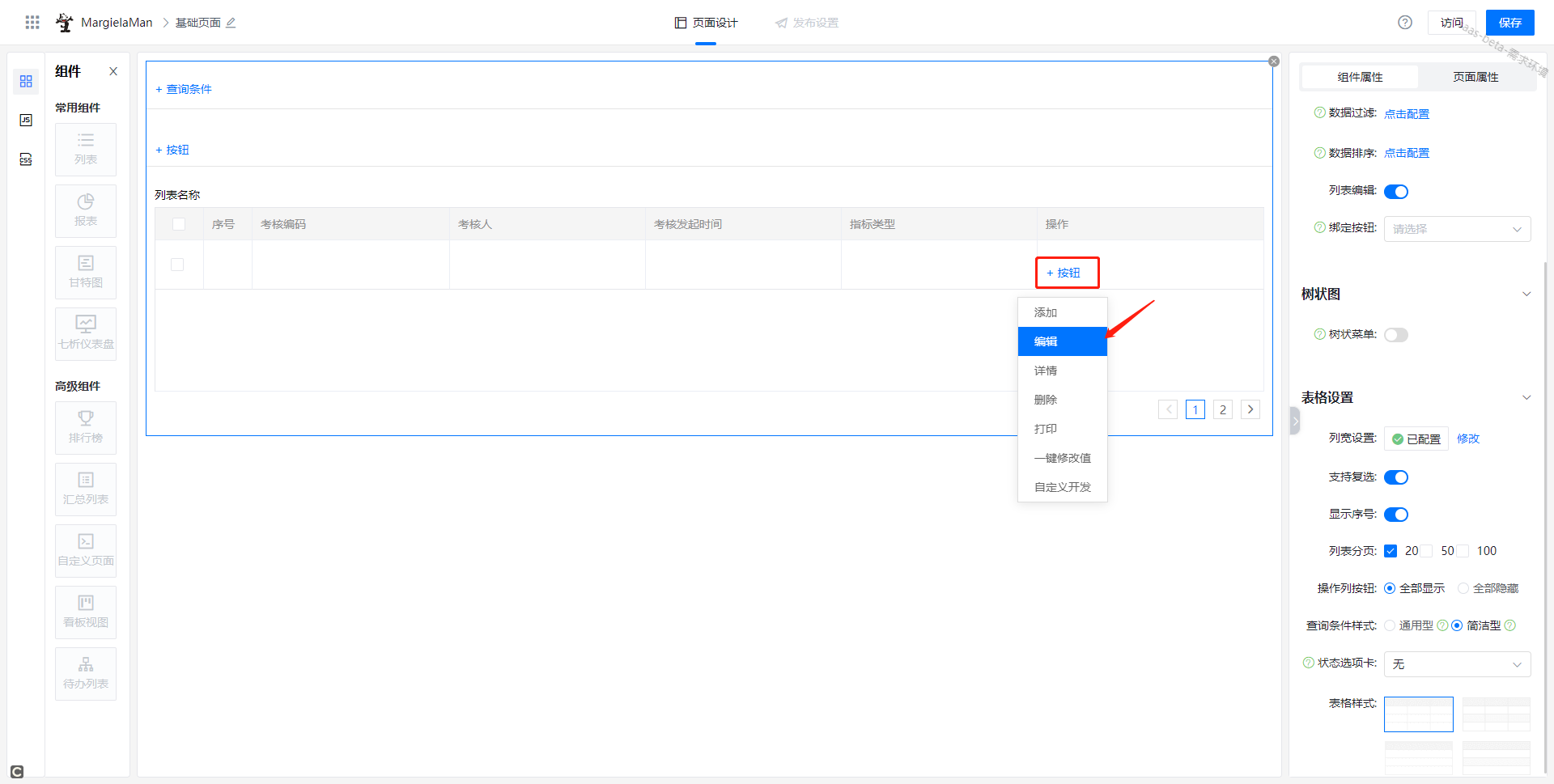The width and height of the screenshot is (1554, 784).
Task: Switch to the 组件属性 tab
Action: 1360,77
